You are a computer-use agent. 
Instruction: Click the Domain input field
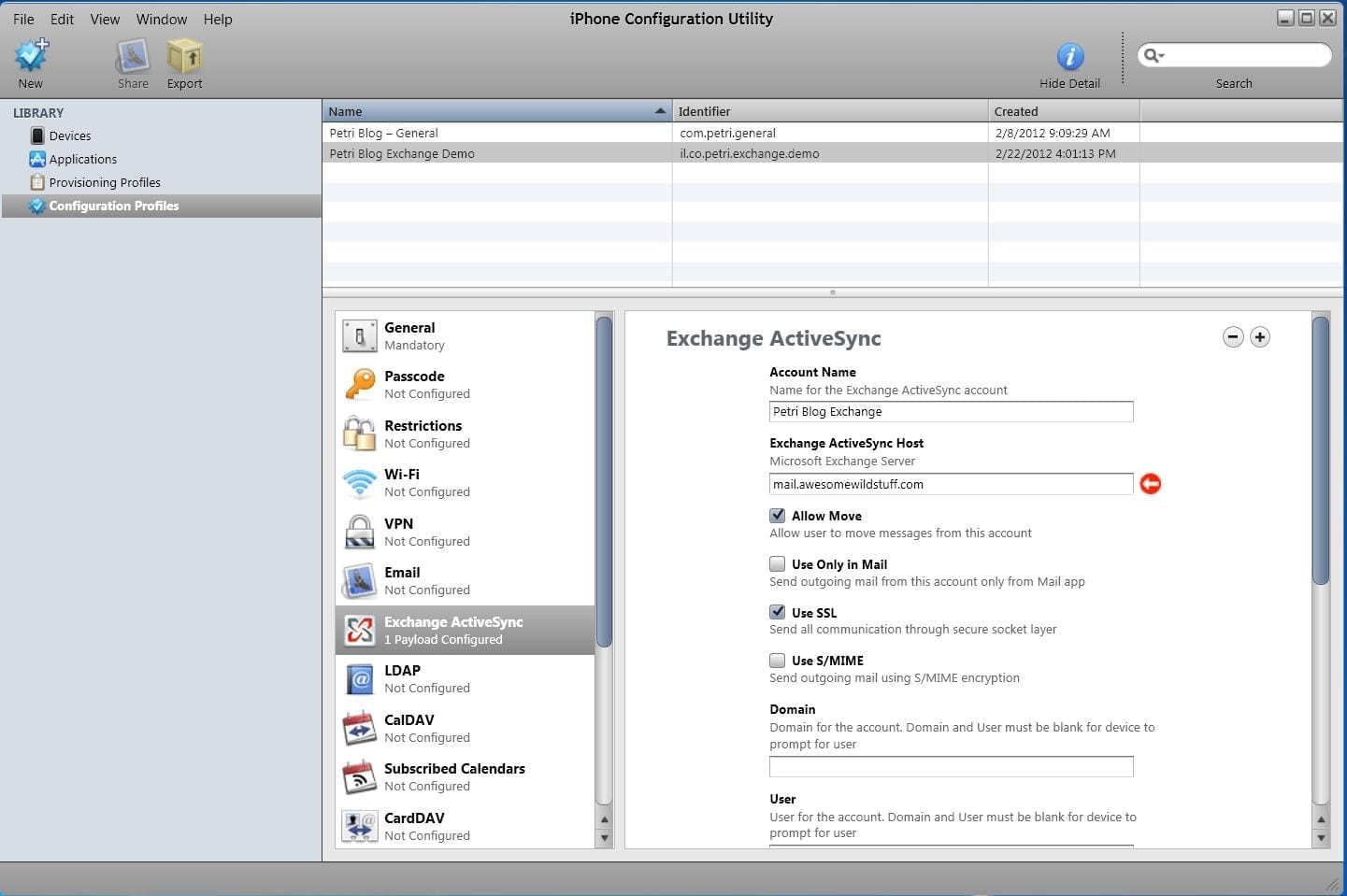tap(951, 767)
